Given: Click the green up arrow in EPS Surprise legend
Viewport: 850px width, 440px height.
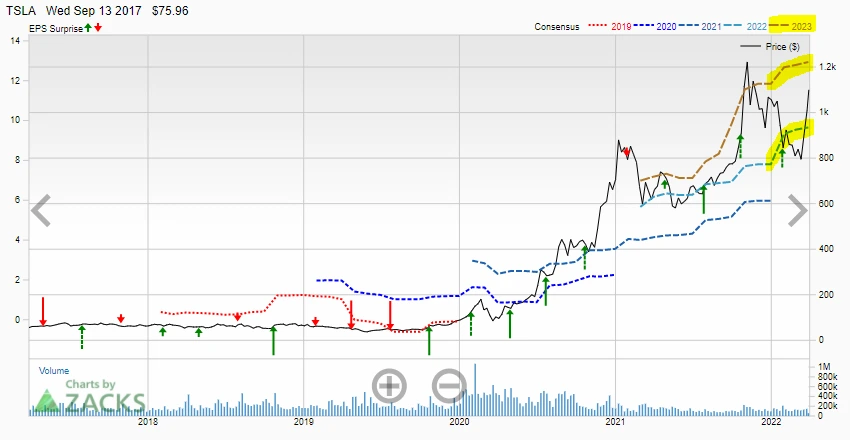Looking at the screenshot, I should click(x=88, y=28).
